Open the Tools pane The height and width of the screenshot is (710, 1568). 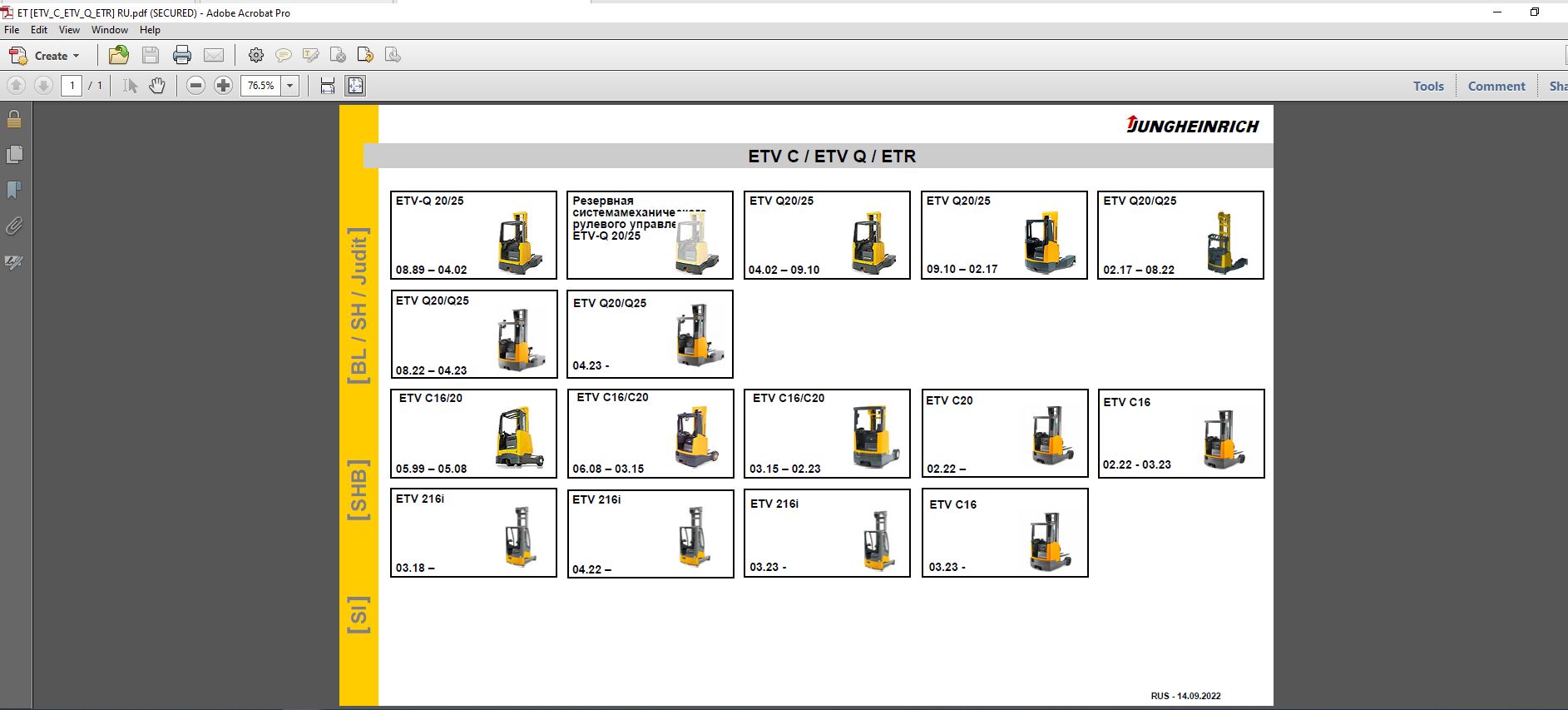pos(1428,86)
